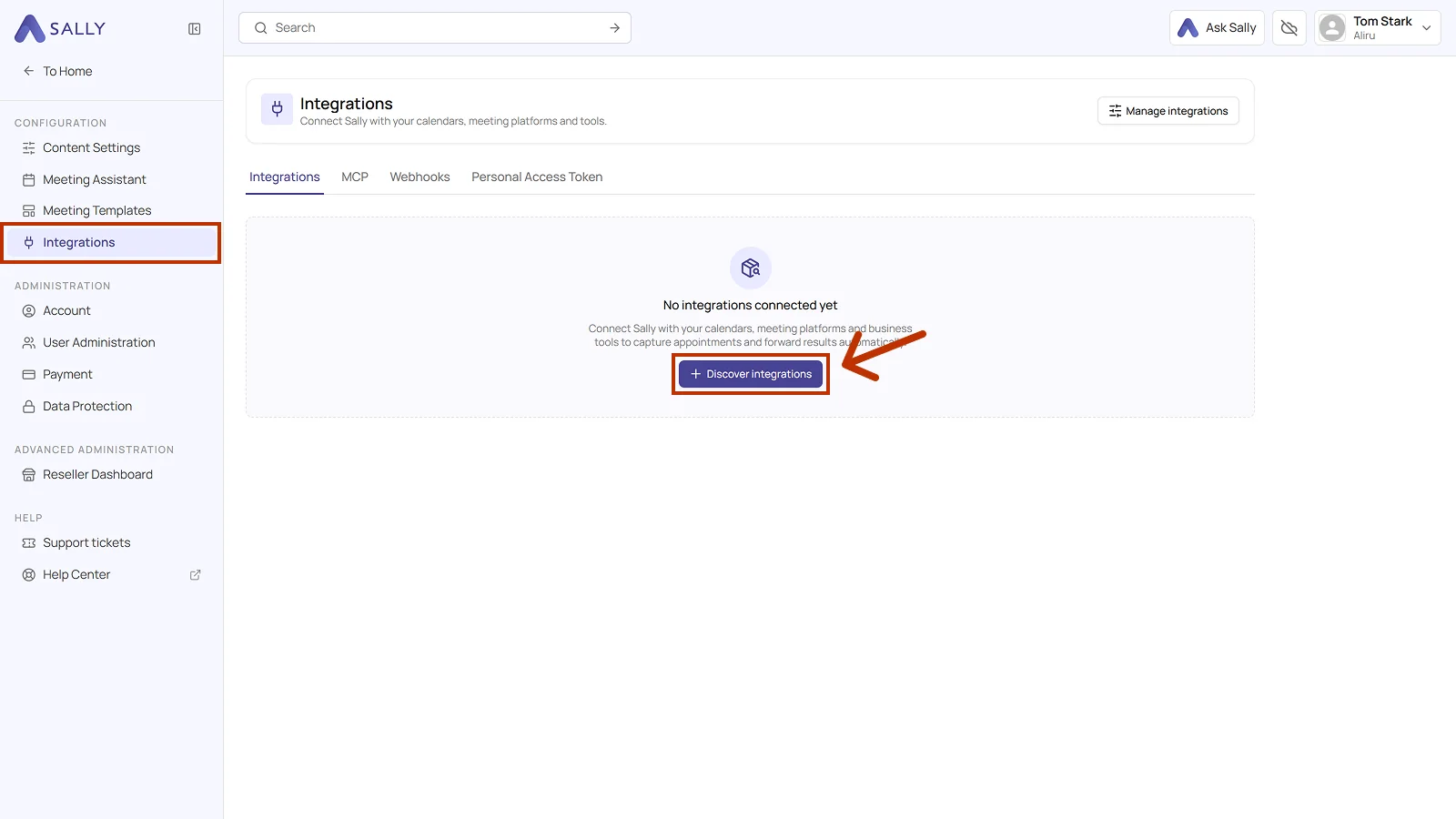Open Content Settings in the sidebar

(111, 147)
